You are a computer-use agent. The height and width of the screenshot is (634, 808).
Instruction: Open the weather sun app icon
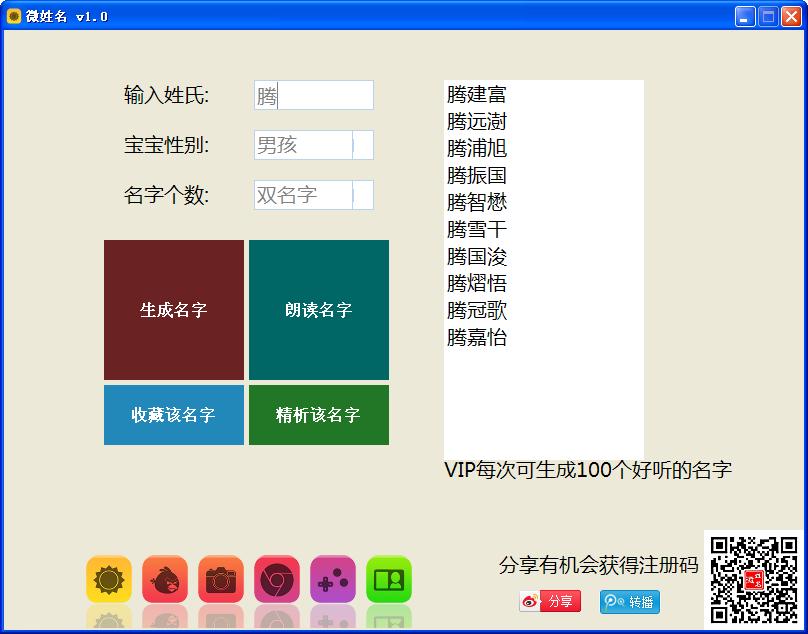(109, 580)
